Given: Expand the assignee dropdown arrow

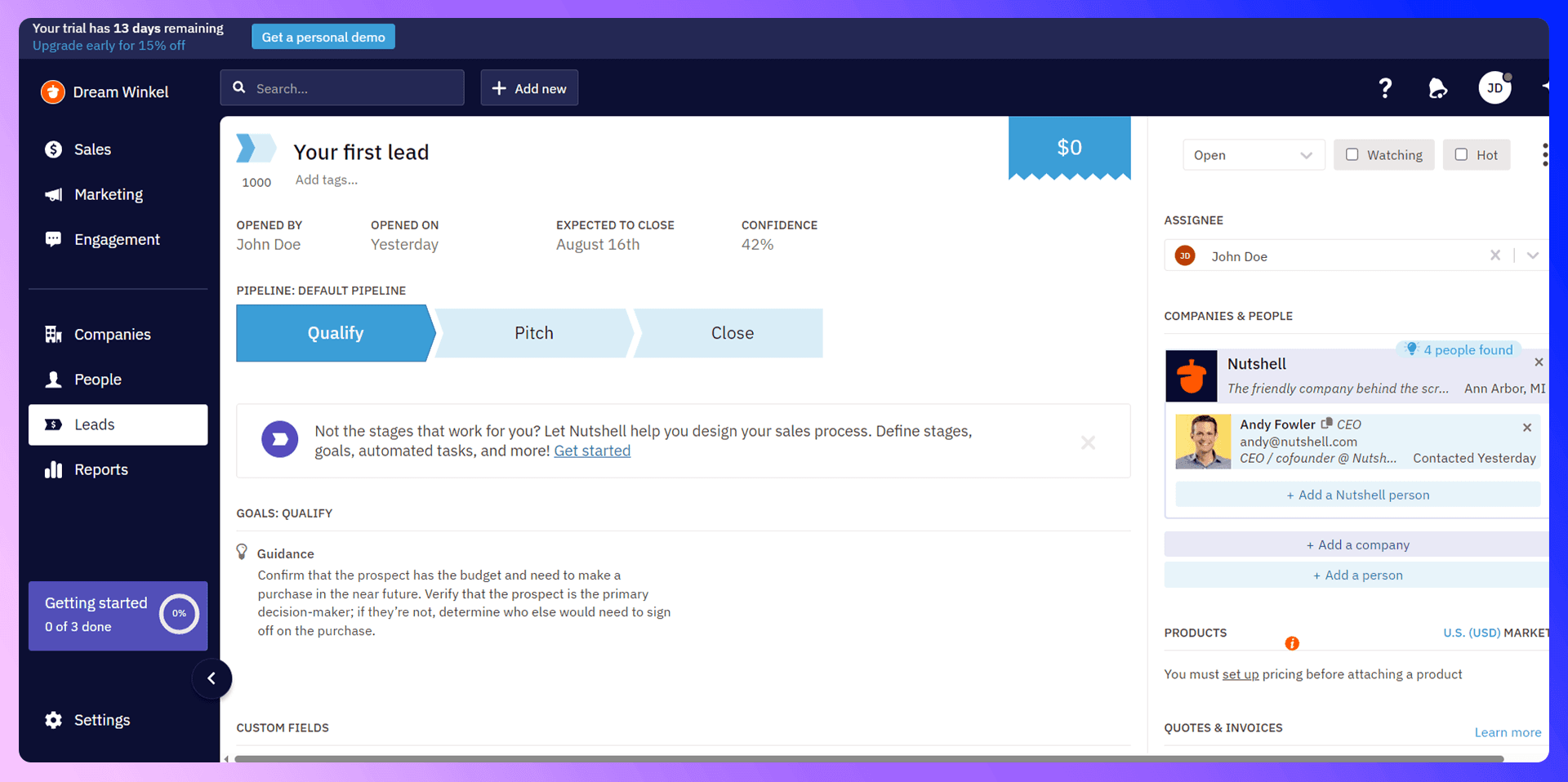Looking at the screenshot, I should 1532,255.
